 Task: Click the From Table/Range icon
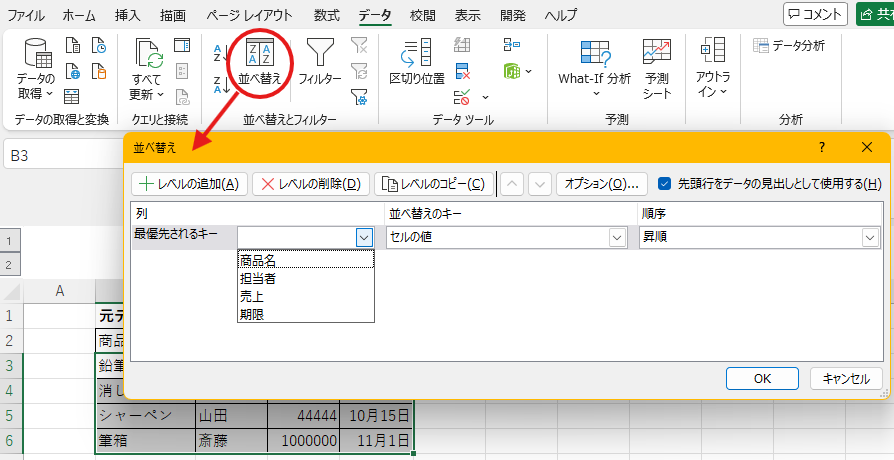72,96
